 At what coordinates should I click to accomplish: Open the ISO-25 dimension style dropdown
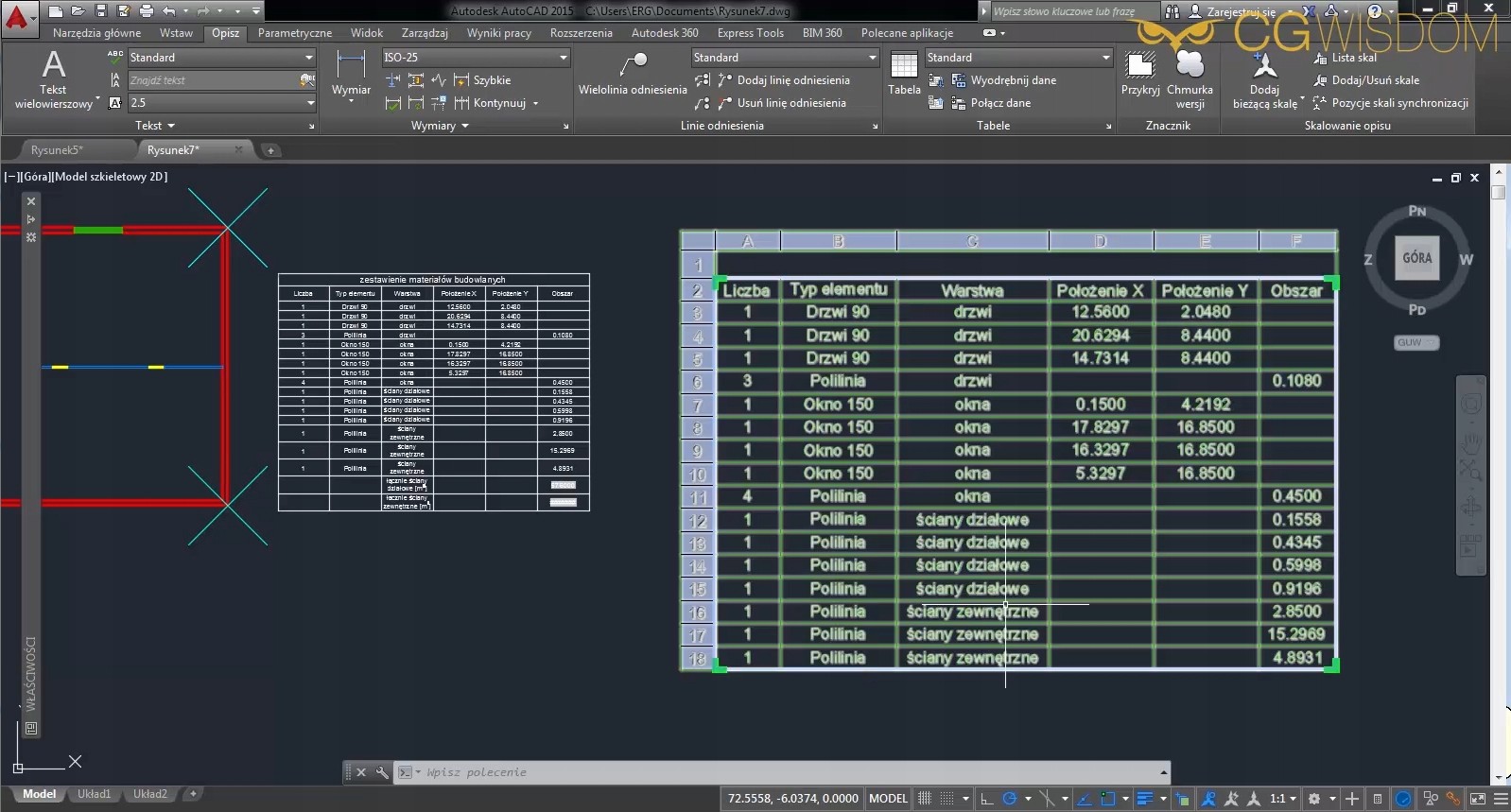[564, 58]
